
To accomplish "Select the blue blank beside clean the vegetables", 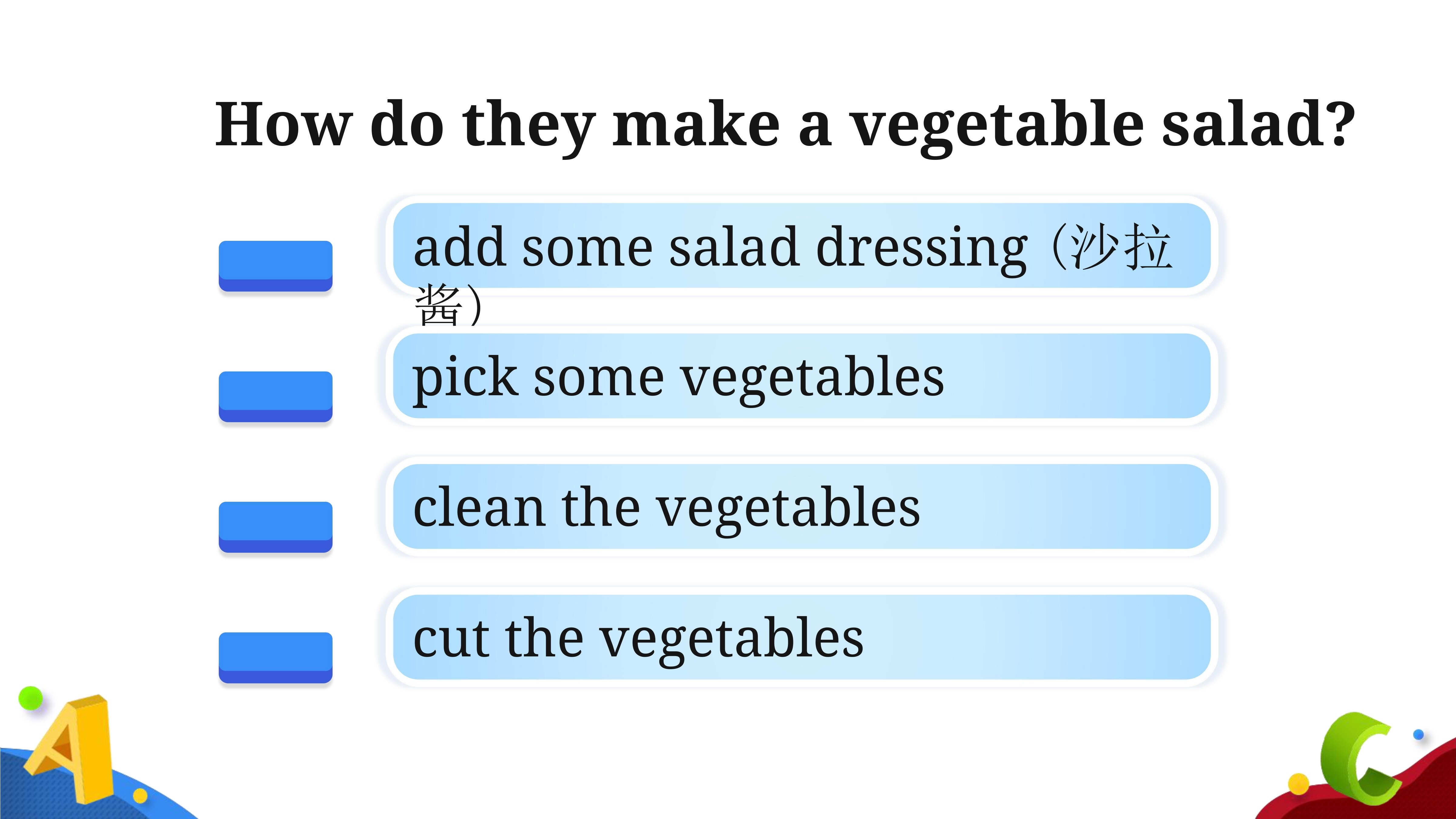I will tap(276, 527).
